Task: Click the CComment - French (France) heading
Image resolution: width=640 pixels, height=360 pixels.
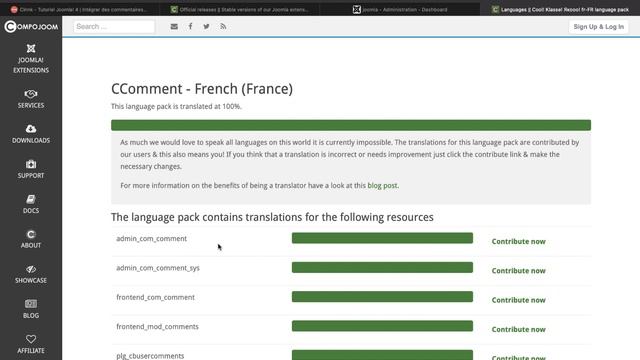Action: pyautogui.click(x=202, y=89)
